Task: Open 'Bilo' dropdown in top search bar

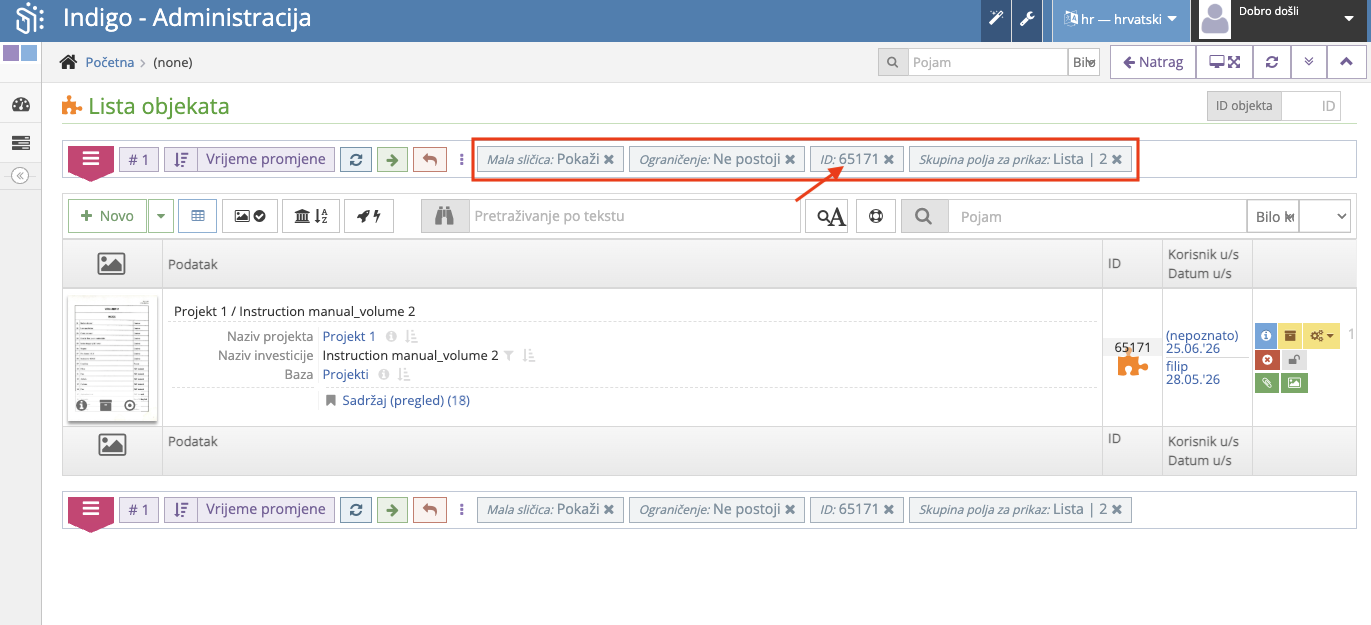Action: [1084, 62]
